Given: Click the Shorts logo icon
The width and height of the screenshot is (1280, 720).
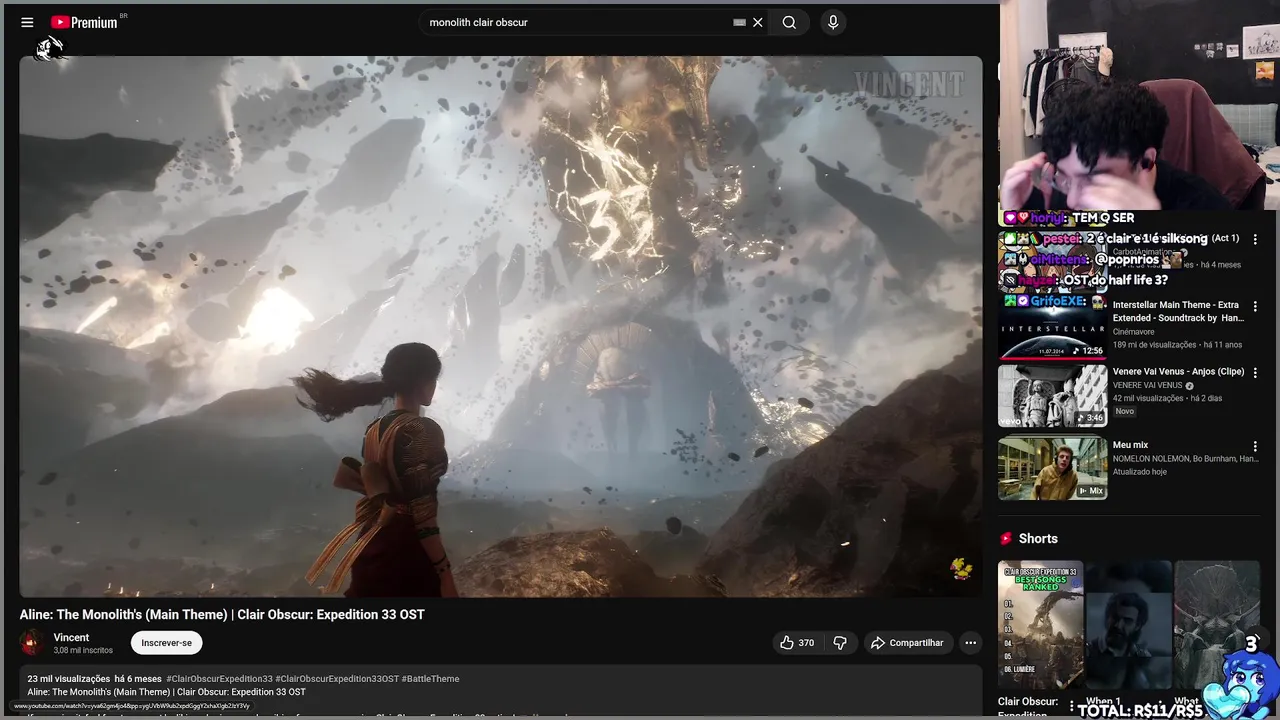Looking at the screenshot, I should pos(1006,538).
